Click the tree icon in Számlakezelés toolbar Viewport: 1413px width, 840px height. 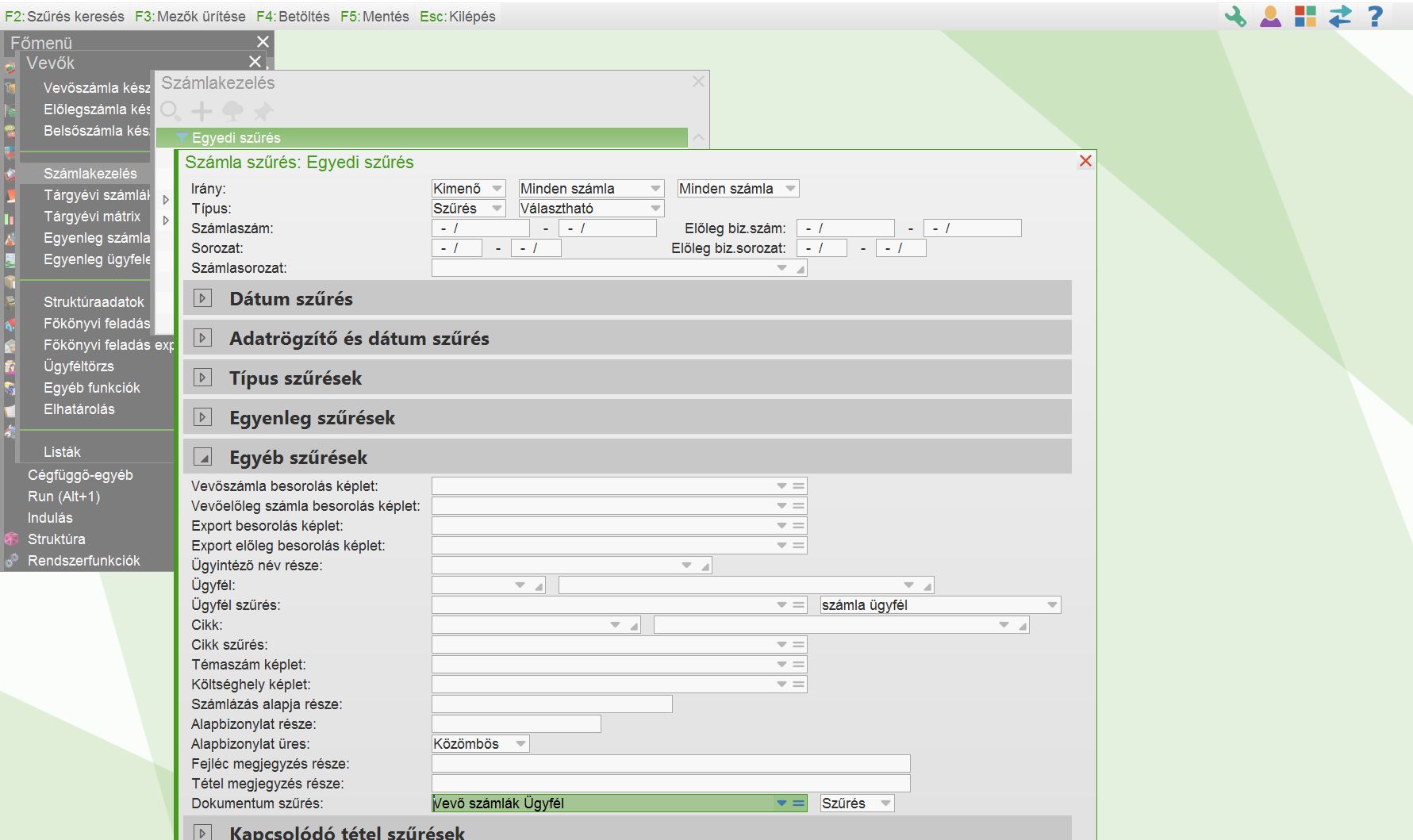[x=232, y=111]
